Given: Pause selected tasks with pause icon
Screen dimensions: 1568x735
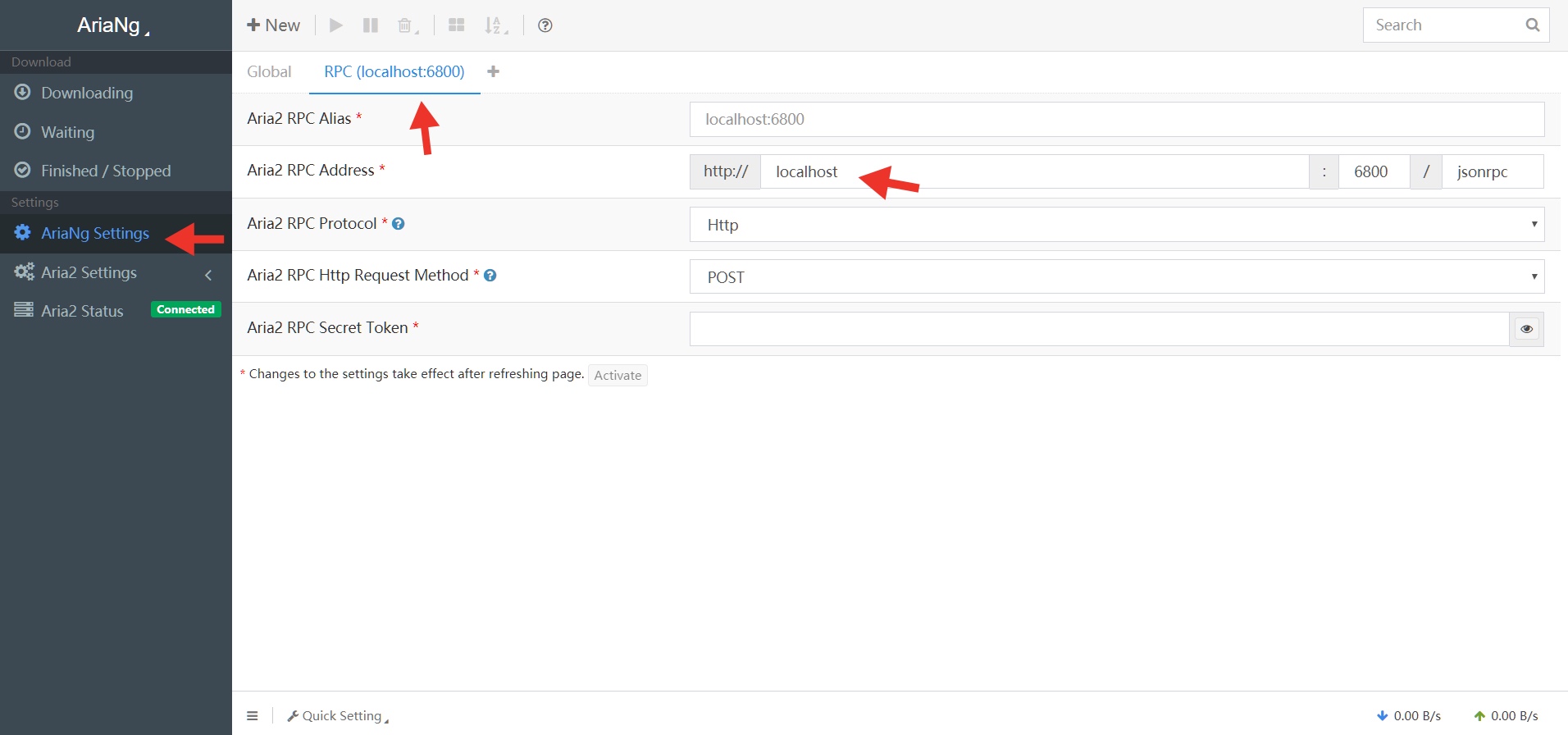Looking at the screenshot, I should (x=371, y=25).
